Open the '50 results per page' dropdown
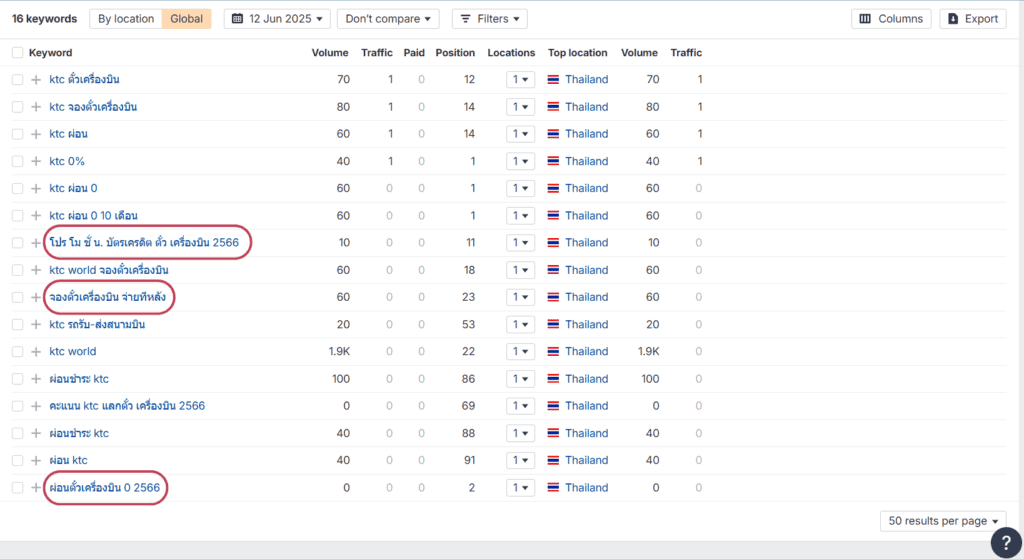The width and height of the screenshot is (1024, 559). pyautogui.click(x=944, y=521)
